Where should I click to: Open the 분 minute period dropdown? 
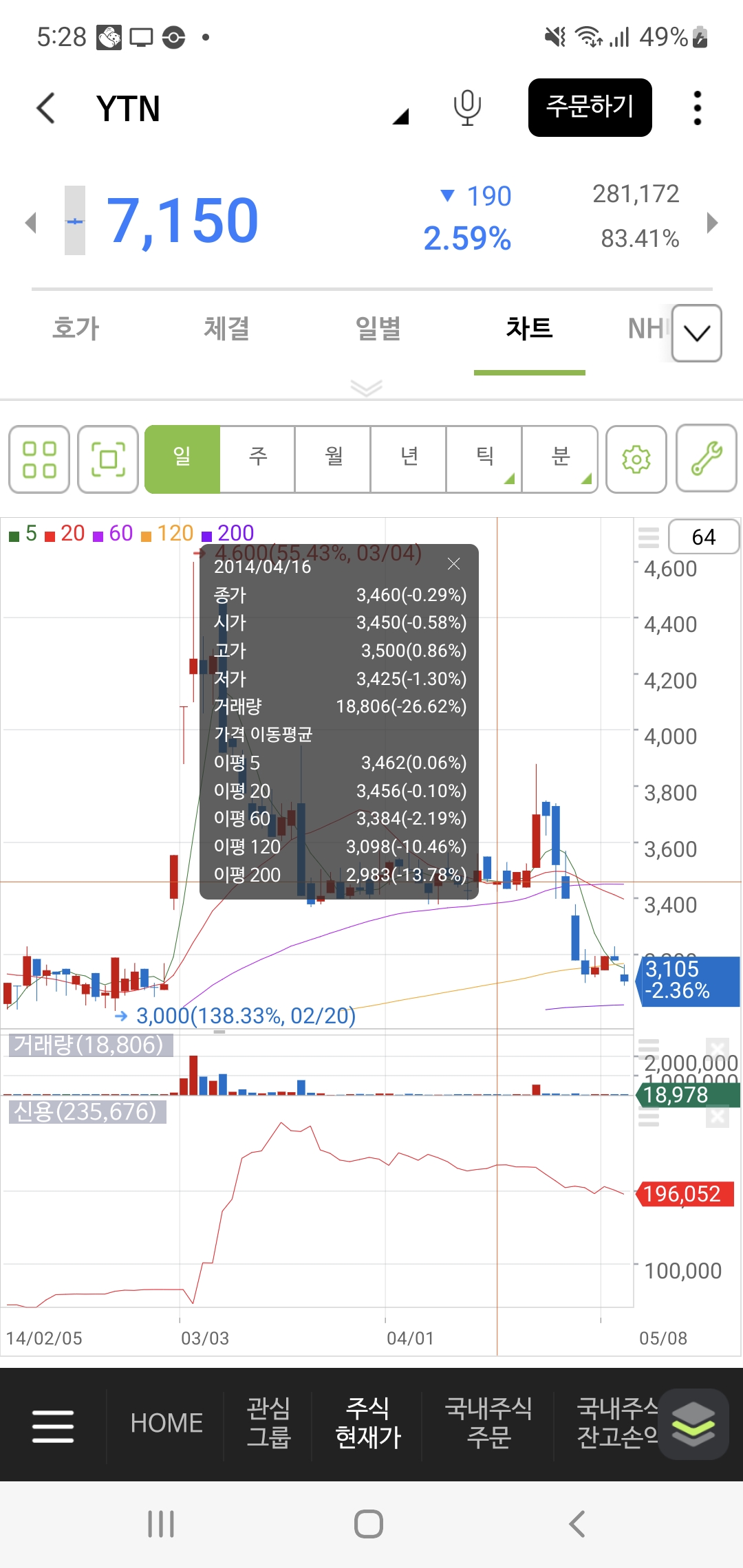[x=560, y=459]
